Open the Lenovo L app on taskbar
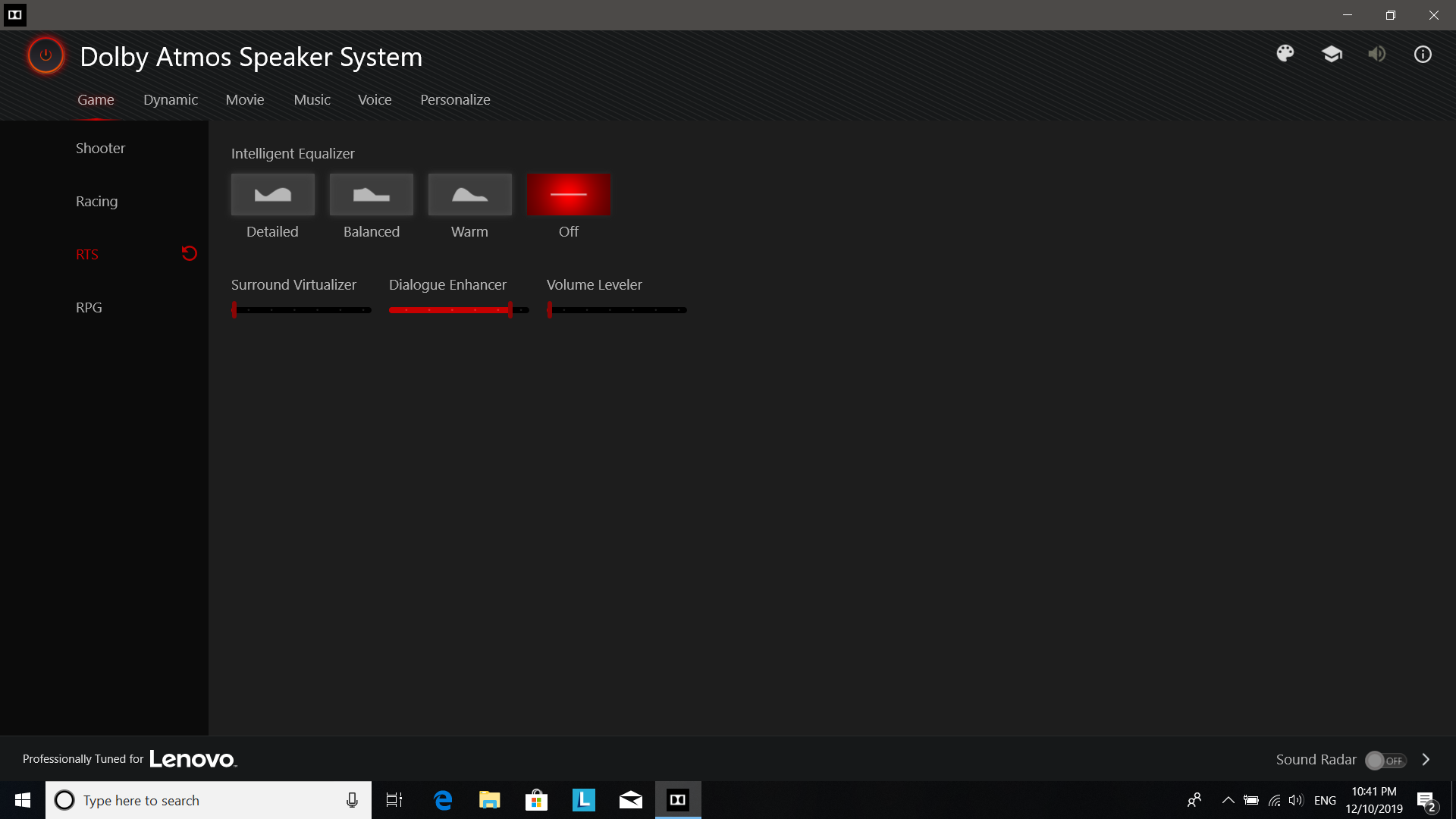This screenshot has height=819, width=1456. click(x=584, y=800)
